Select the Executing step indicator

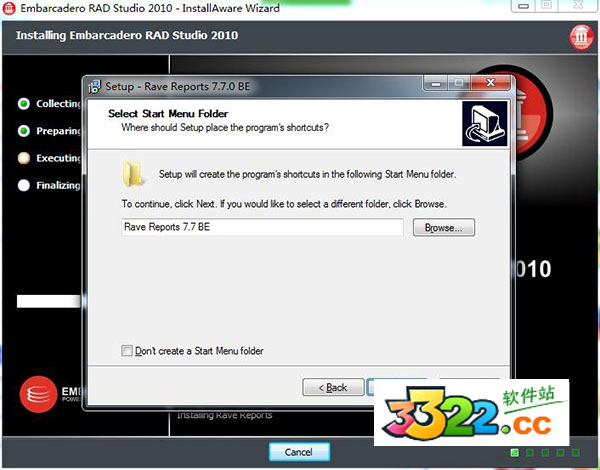pyautogui.click(x=24, y=158)
